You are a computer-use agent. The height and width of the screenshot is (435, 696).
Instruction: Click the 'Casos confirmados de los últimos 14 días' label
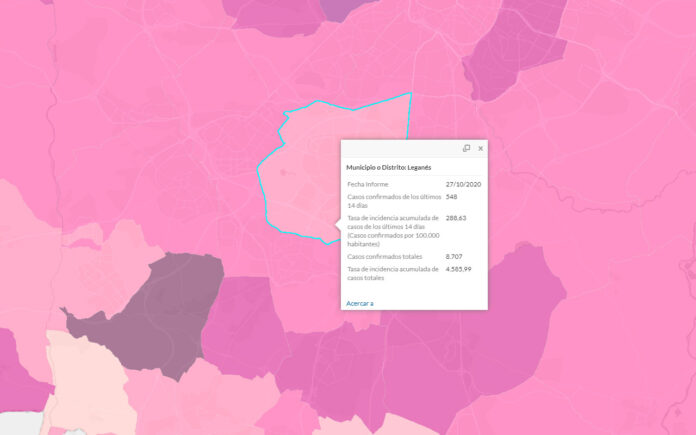(390, 201)
